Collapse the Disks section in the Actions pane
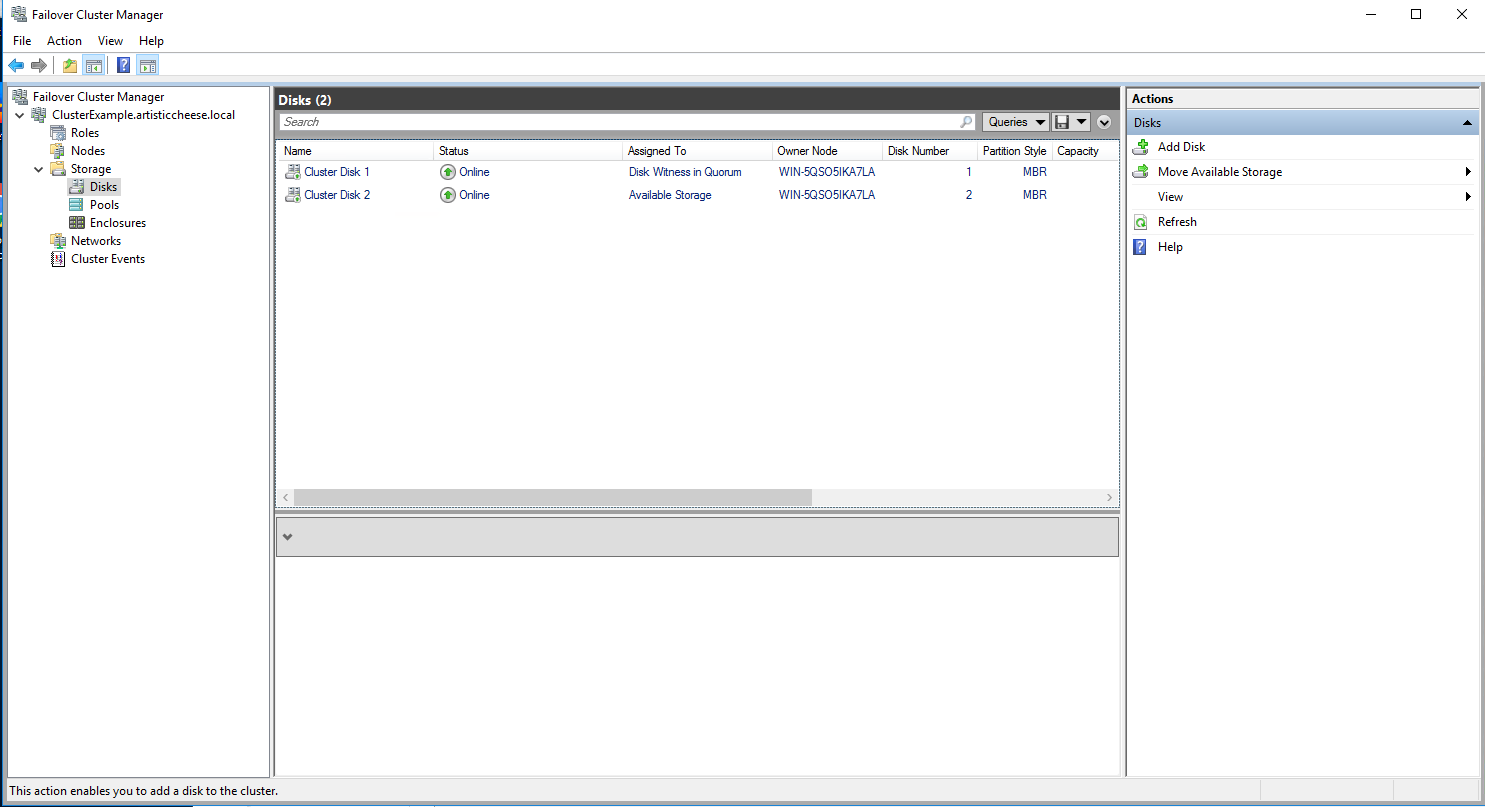Screen dimensions: 1485x807 [1467, 123]
